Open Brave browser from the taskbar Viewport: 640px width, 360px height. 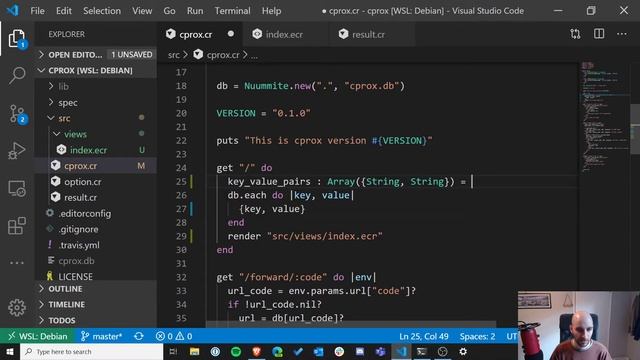point(257,352)
